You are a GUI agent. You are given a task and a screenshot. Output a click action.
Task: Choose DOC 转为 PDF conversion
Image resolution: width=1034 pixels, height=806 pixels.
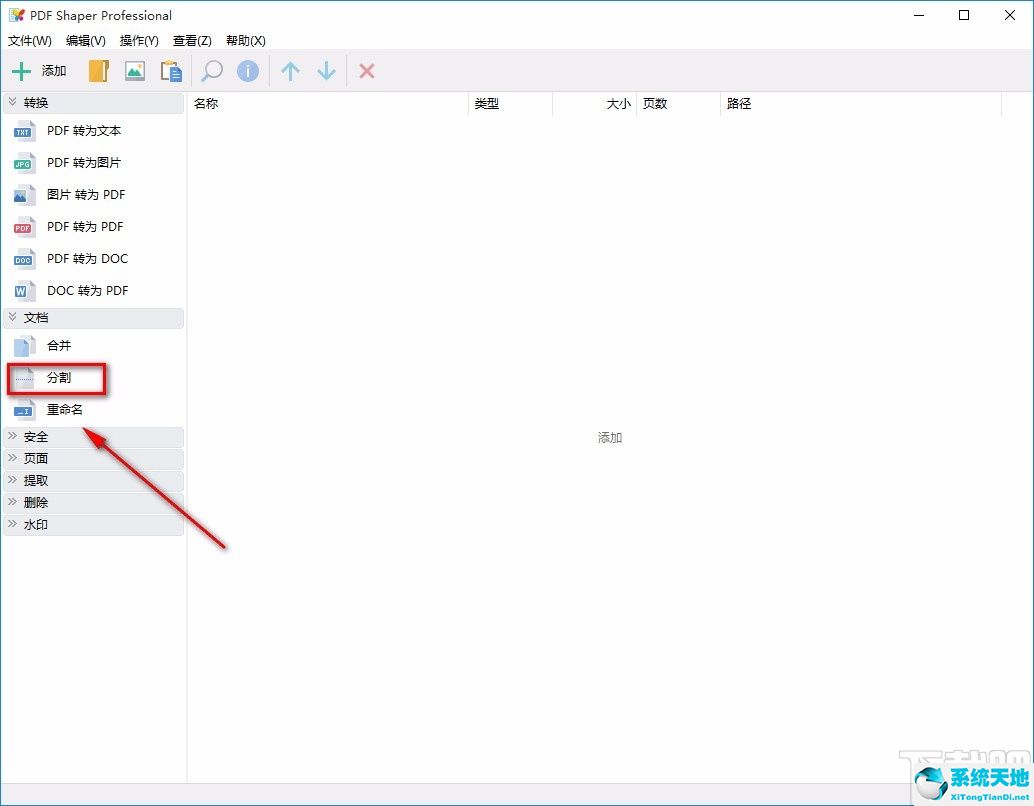(87, 291)
